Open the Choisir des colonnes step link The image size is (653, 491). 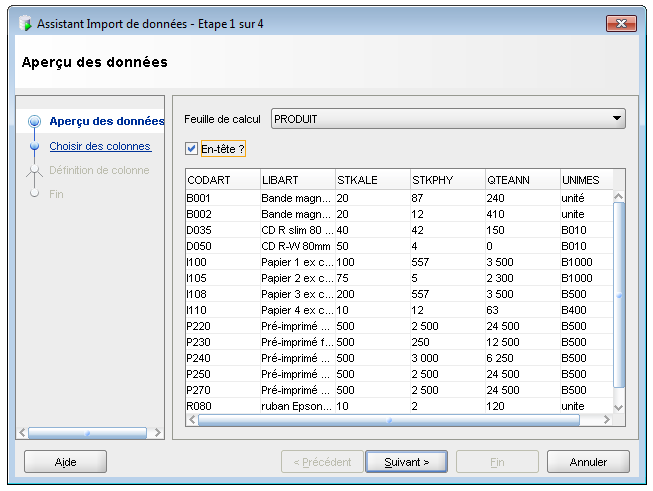click(100, 146)
